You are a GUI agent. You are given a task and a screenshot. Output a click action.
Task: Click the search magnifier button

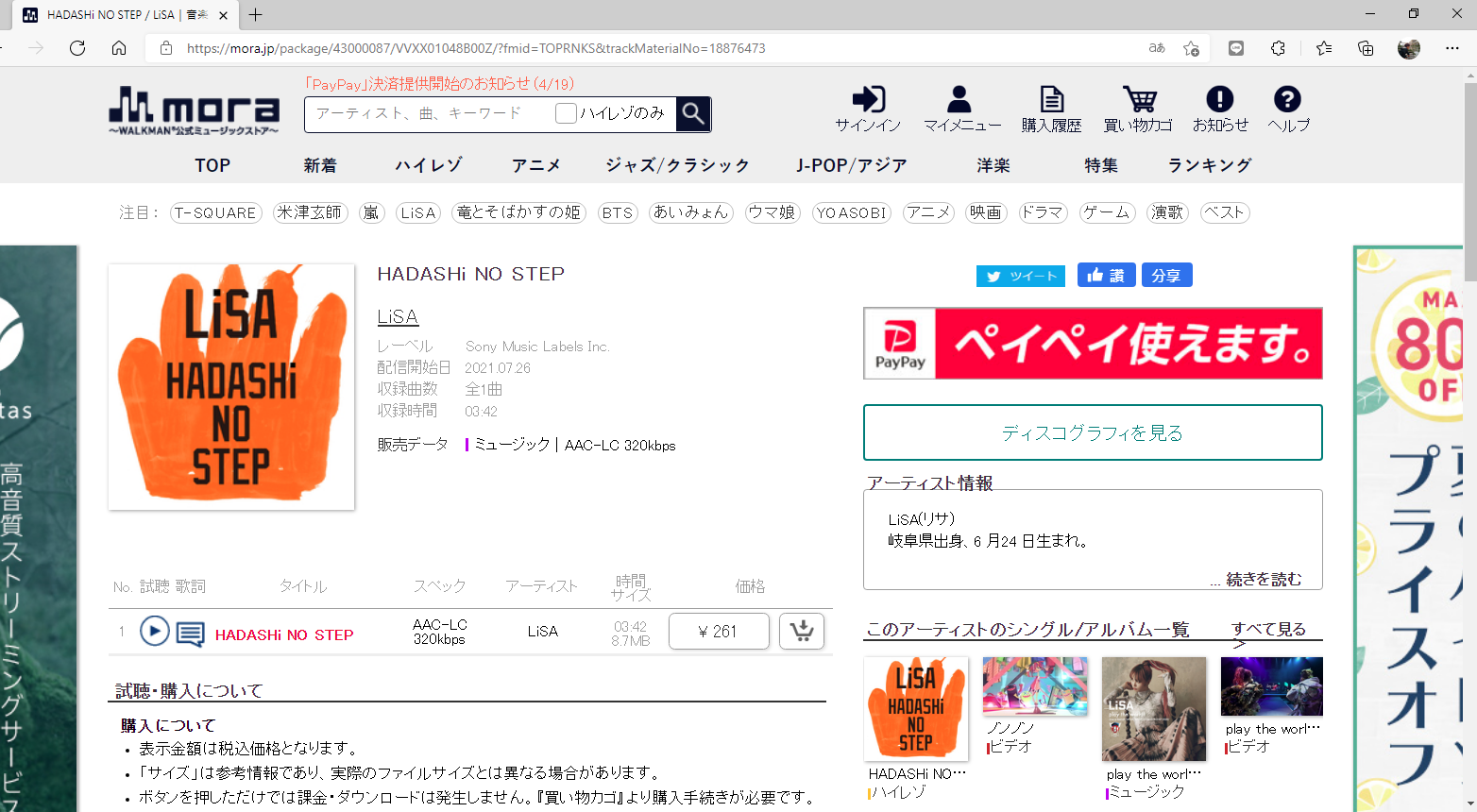pyautogui.click(x=693, y=114)
